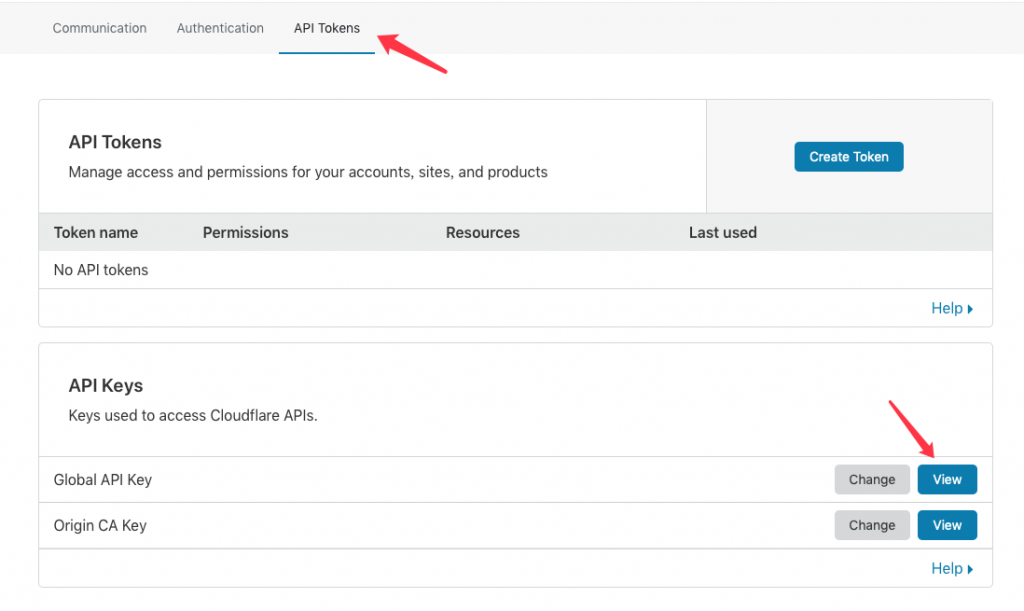Click the 'No API tokens' empty row

[101, 270]
